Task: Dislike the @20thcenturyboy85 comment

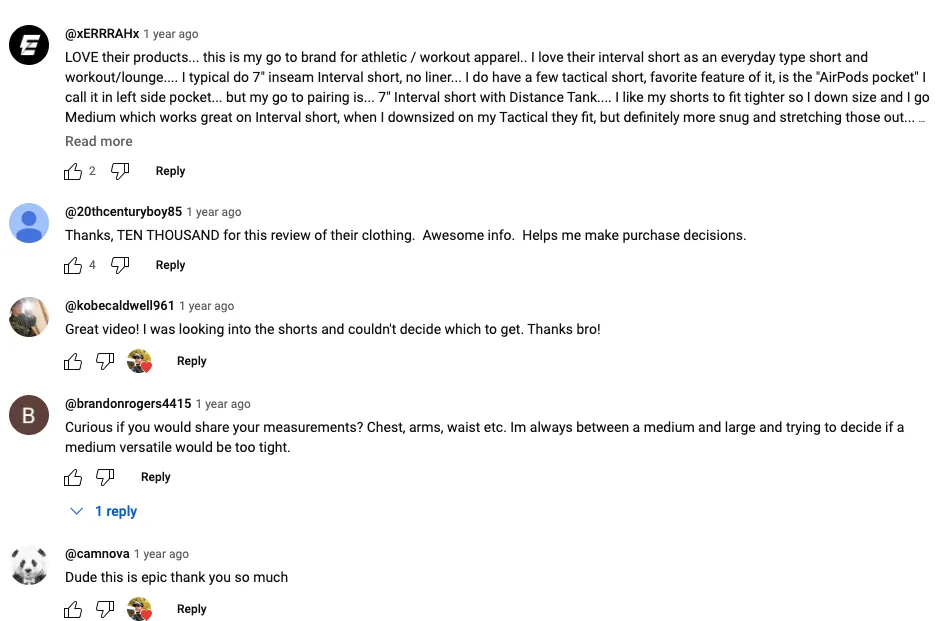Action: [x=120, y=265]
